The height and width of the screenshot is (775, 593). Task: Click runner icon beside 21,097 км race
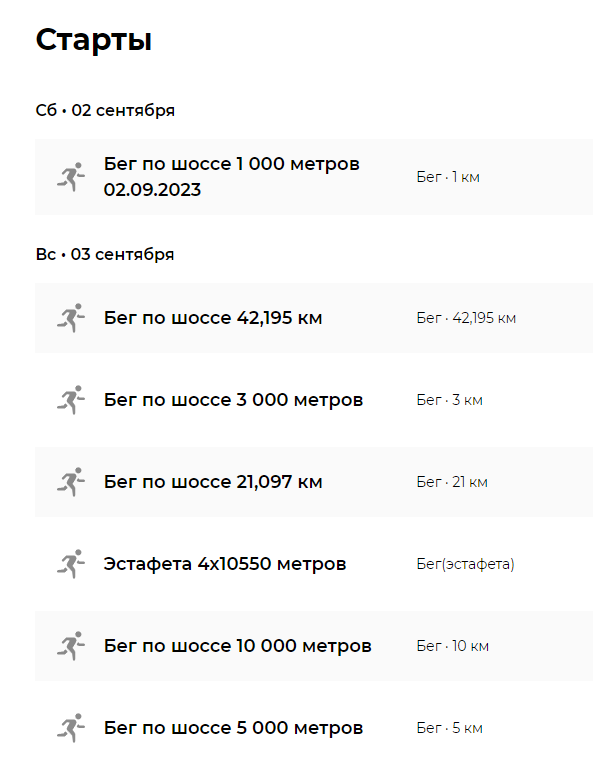(x=71, y=482)
